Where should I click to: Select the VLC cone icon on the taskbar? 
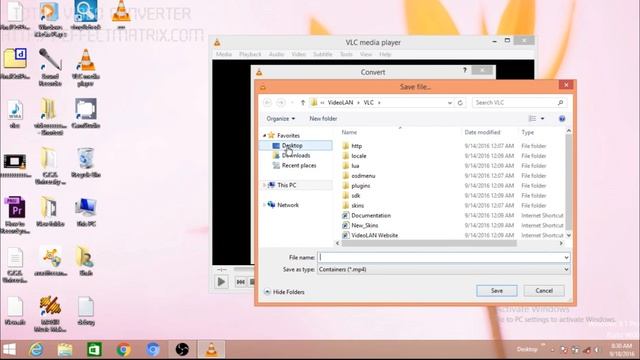[211, 349]
